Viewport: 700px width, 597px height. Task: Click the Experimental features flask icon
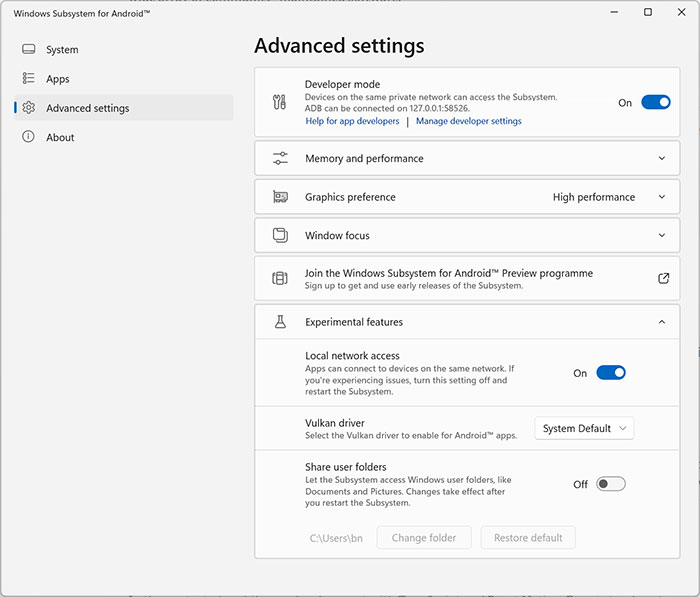tap(280, 322)
